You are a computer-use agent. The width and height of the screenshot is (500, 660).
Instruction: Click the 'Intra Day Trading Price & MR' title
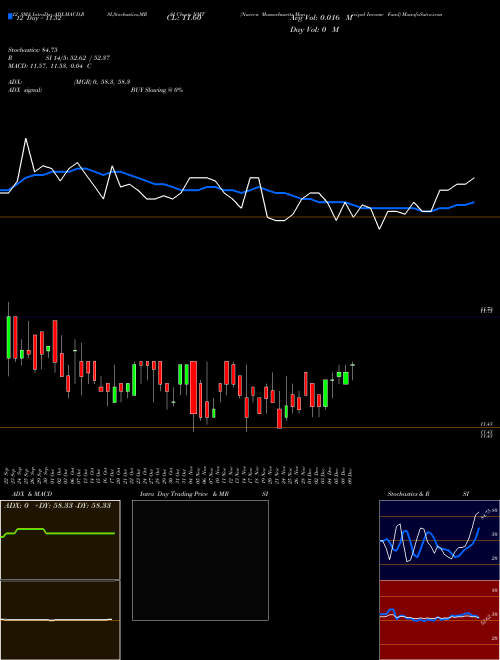pos(184,494)
